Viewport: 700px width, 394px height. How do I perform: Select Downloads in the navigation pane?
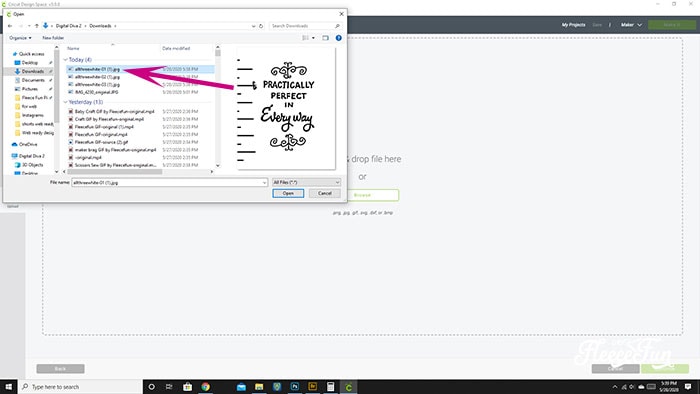[x=32, y=71]
